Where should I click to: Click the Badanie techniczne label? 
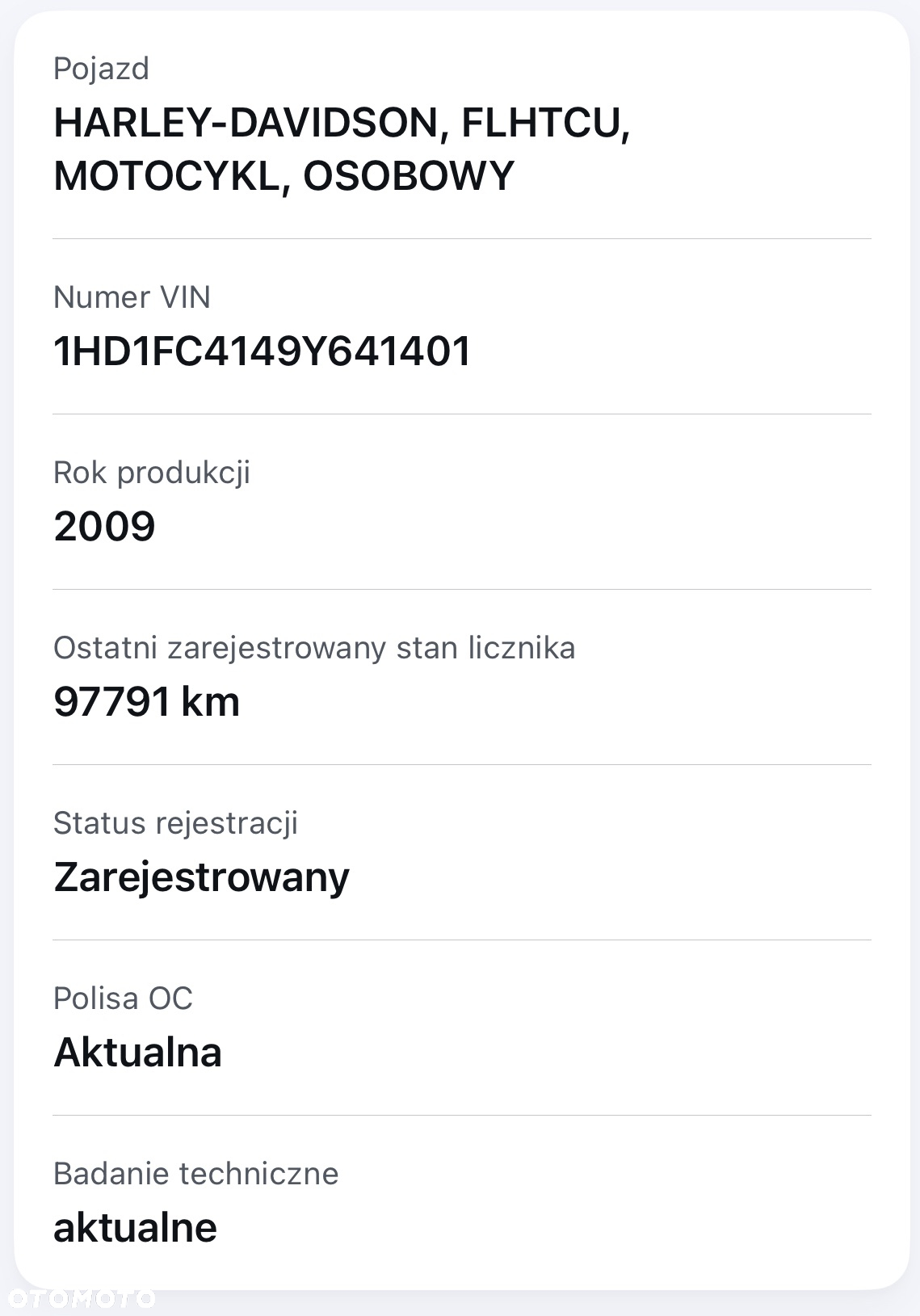(x=195, y=1174)
